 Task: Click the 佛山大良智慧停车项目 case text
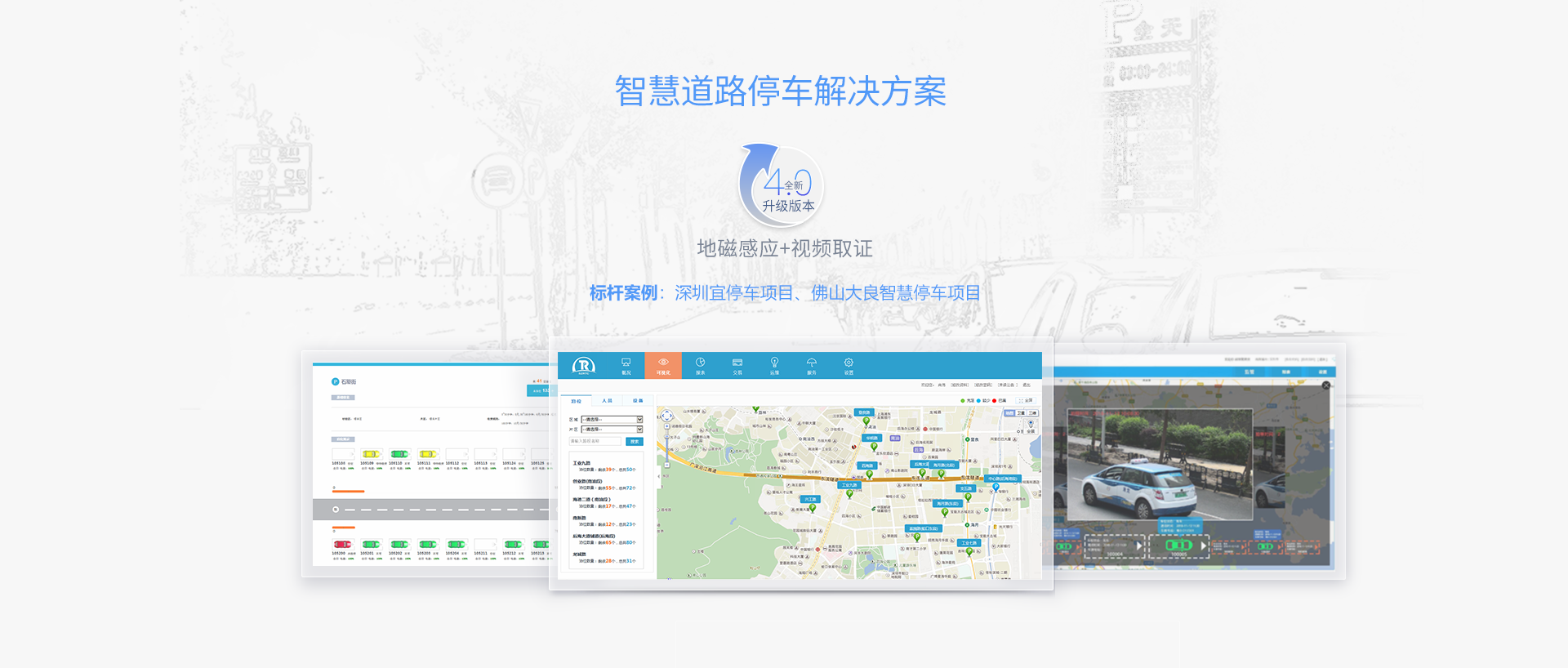pos(896,292)
